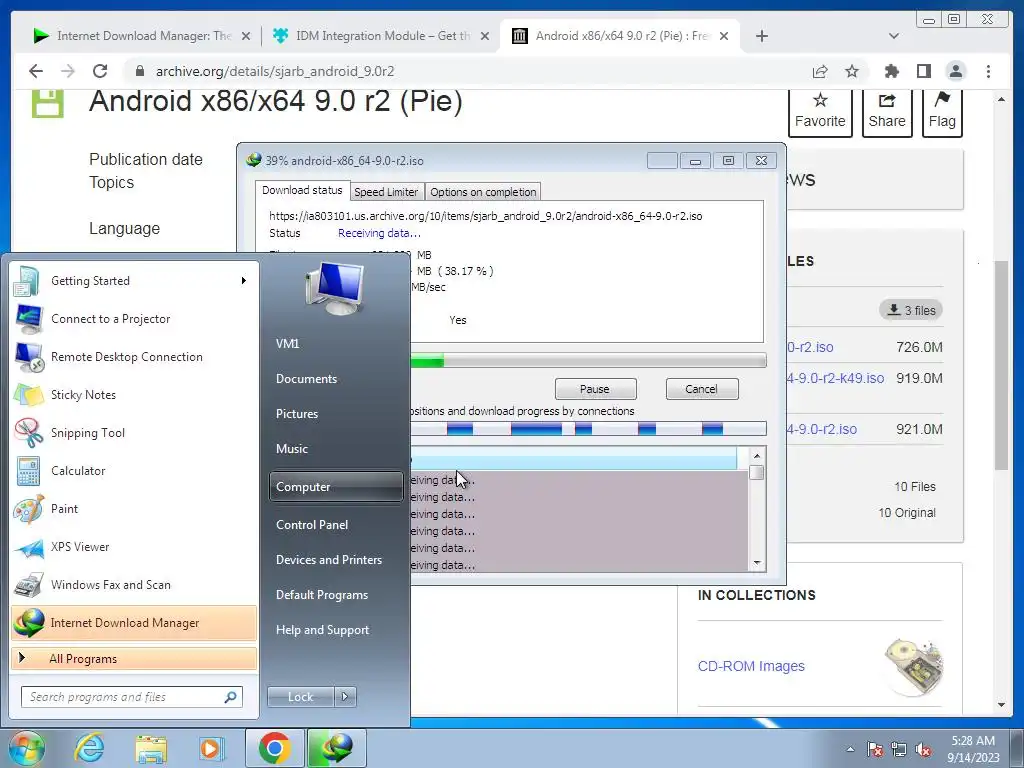Click the green download progress bar
The width and height of the screenshot is (1024, 768).
pos(588,360)
